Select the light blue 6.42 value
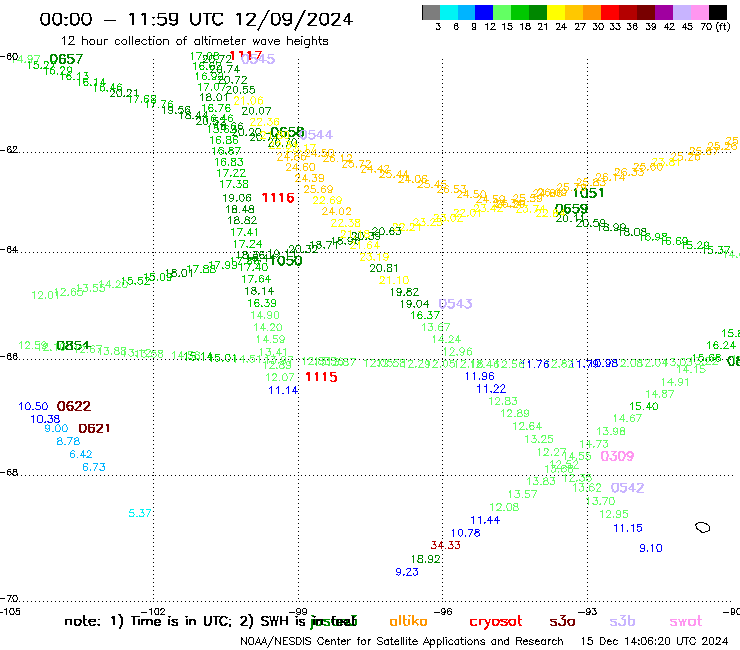 [81, 454]
